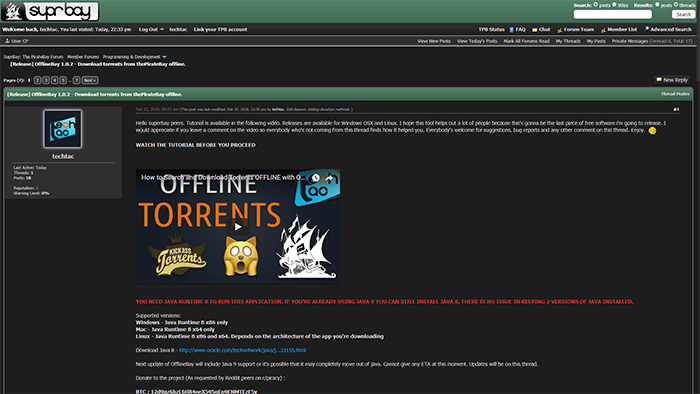Click the green Log Out arrow icon
The height and width of the screenshot is (394, 700).
(x=162, y=29)
